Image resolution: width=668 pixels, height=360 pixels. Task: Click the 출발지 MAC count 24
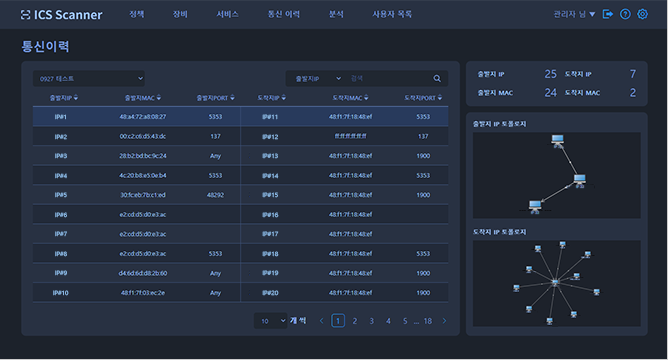[x=550, y=92]
